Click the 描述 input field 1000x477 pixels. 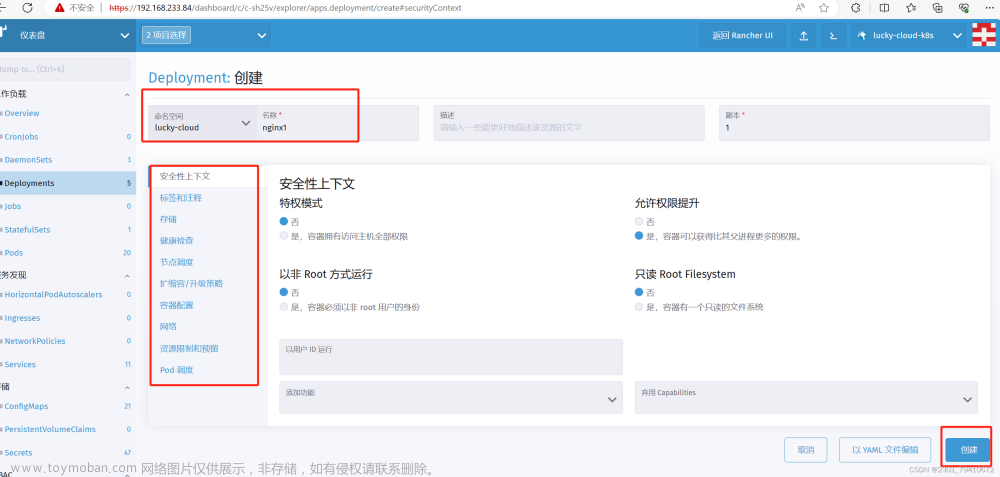pyautogui.click(x=569, y=122)
